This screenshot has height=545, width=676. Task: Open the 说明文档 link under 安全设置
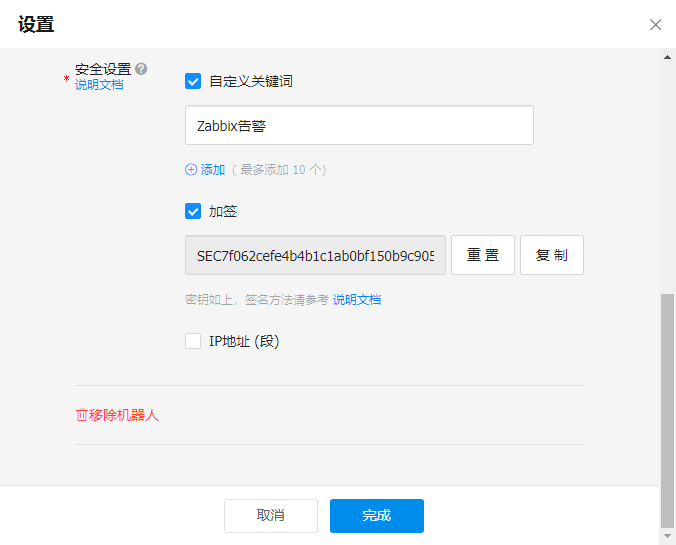point(99,85)
